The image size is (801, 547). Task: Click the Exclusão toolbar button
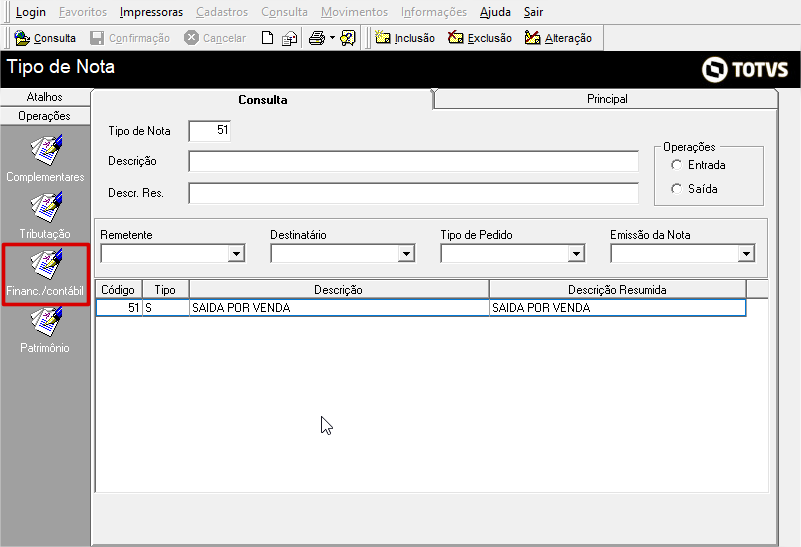[x=480, y=38]
